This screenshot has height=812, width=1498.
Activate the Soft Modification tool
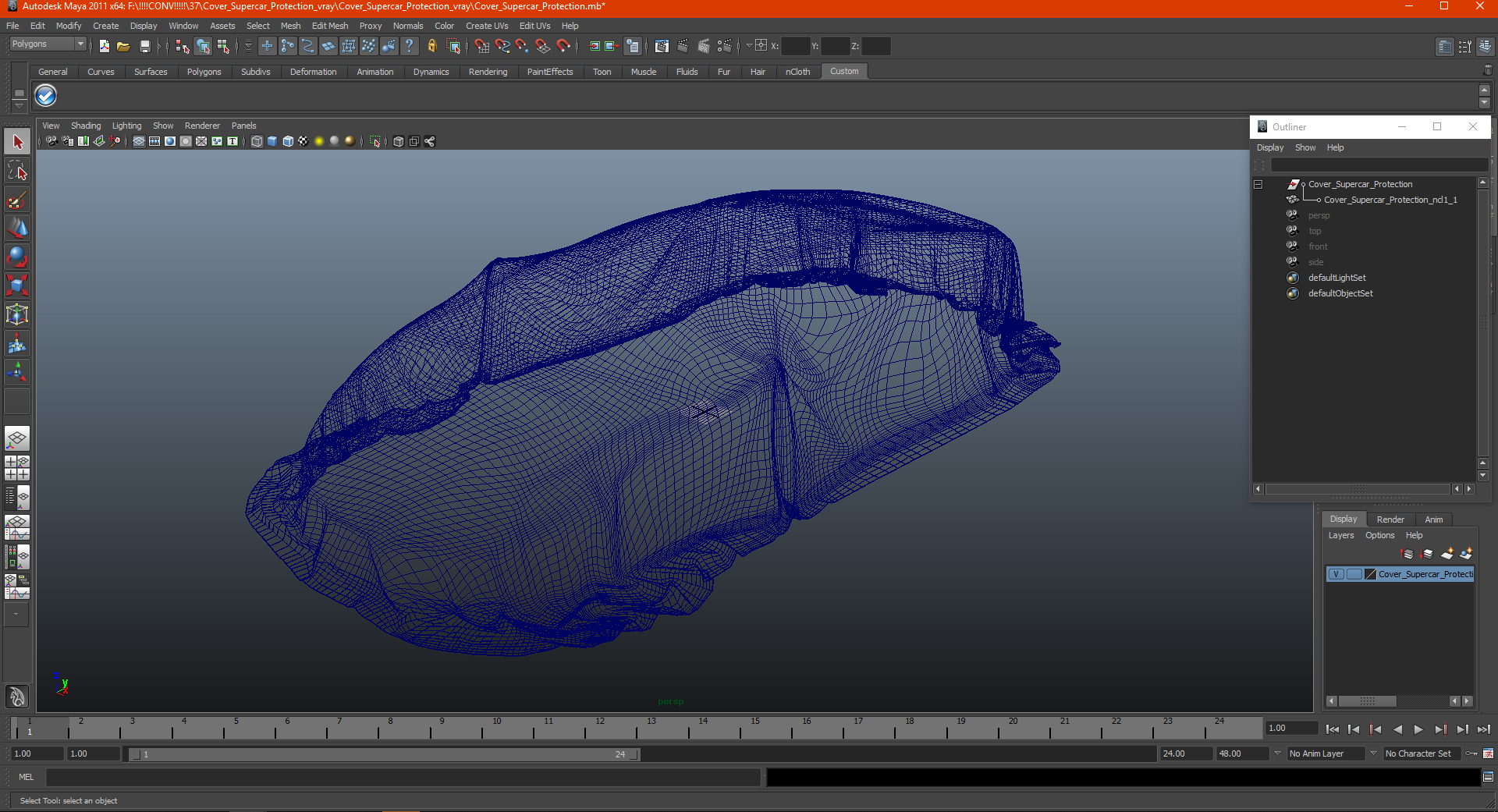click(17, 343)
